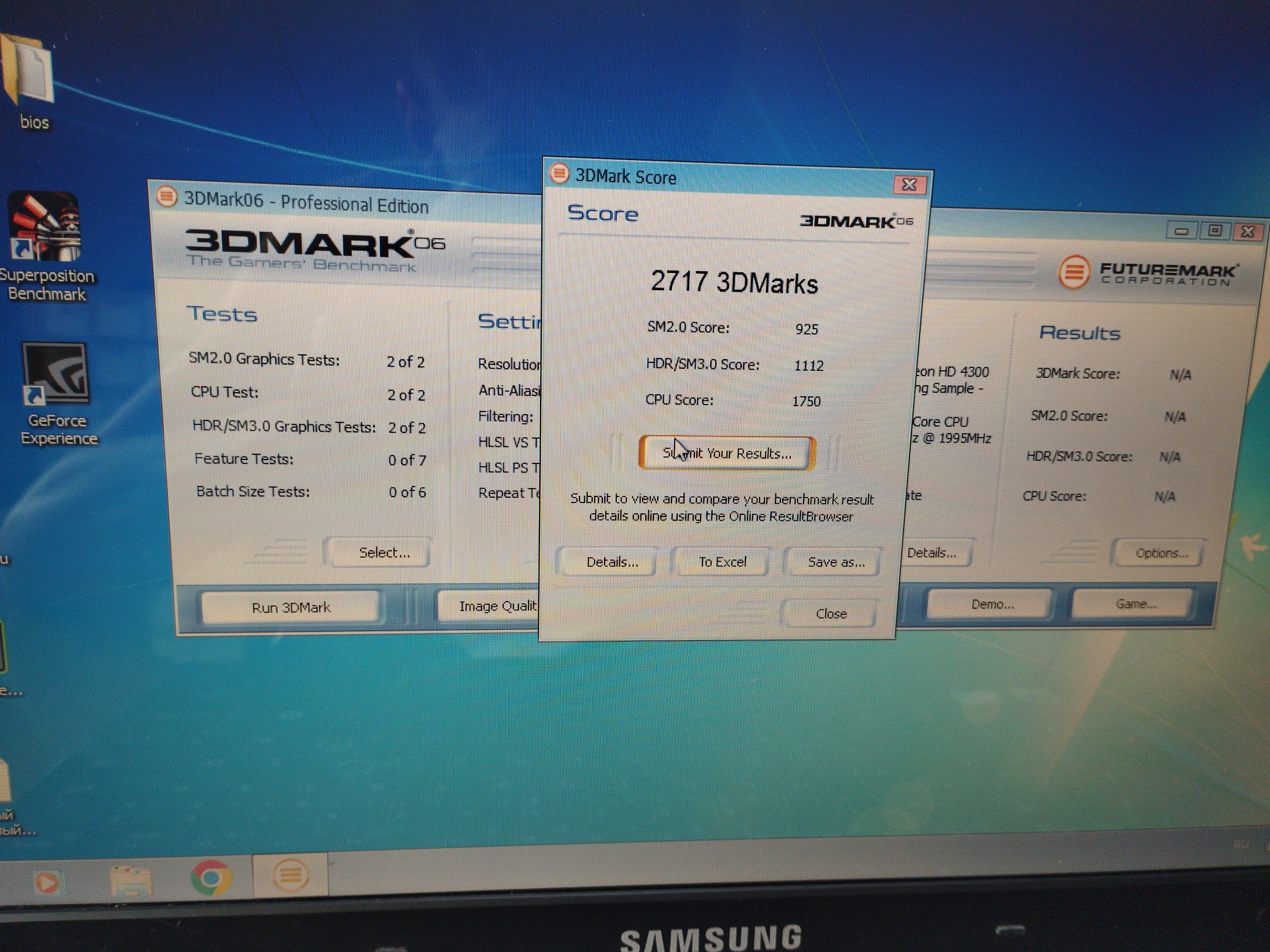1270x952 pixels.
Task: Minimize the 3DMark06 main window
Action: pyautogui.click(x=1182, y=231)
